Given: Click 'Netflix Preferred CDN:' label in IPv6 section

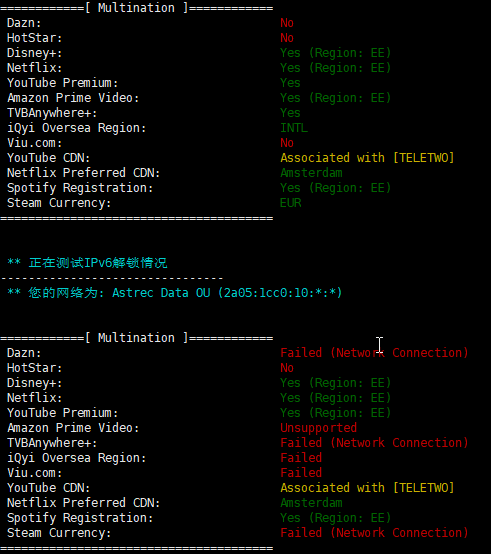Looking at the screenshot, I should coord(83,503).
